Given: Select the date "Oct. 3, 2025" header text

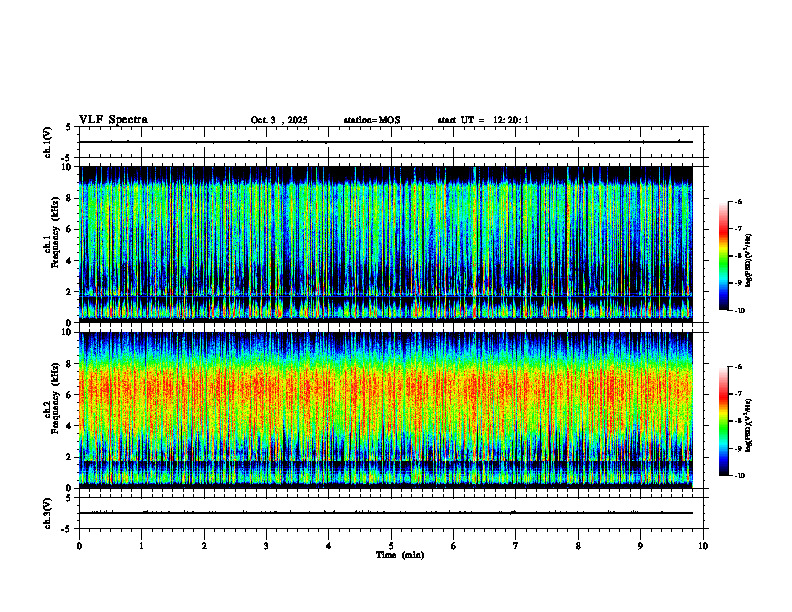Looking at the screenshot, I should point(279,120).
